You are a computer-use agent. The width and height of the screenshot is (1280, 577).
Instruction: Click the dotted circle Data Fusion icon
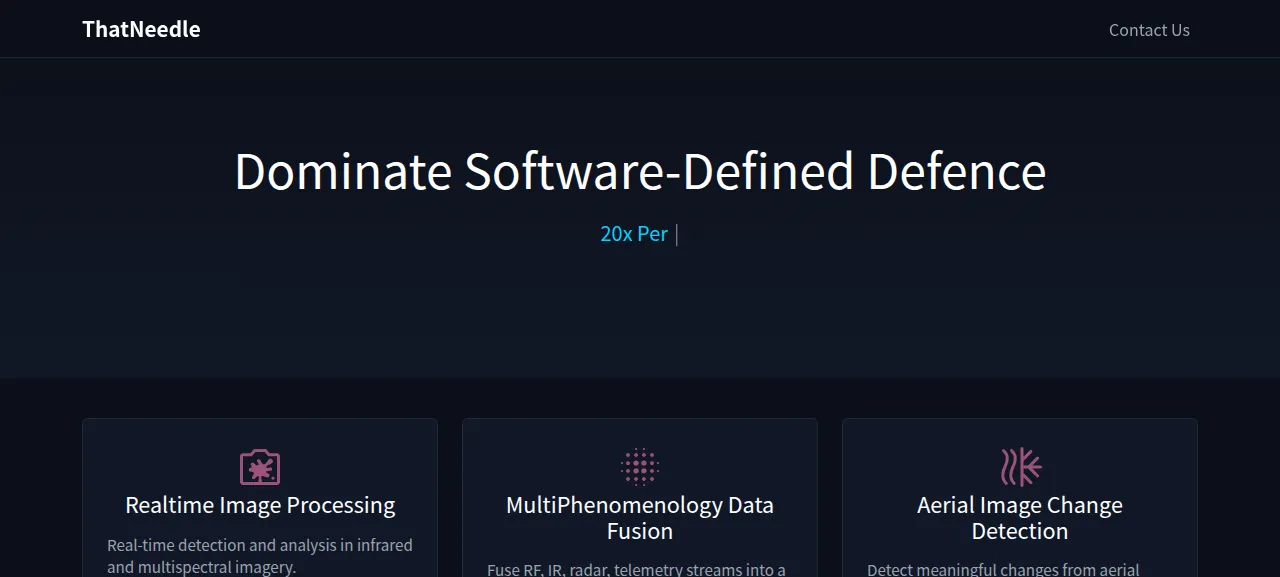coord(640,467)
